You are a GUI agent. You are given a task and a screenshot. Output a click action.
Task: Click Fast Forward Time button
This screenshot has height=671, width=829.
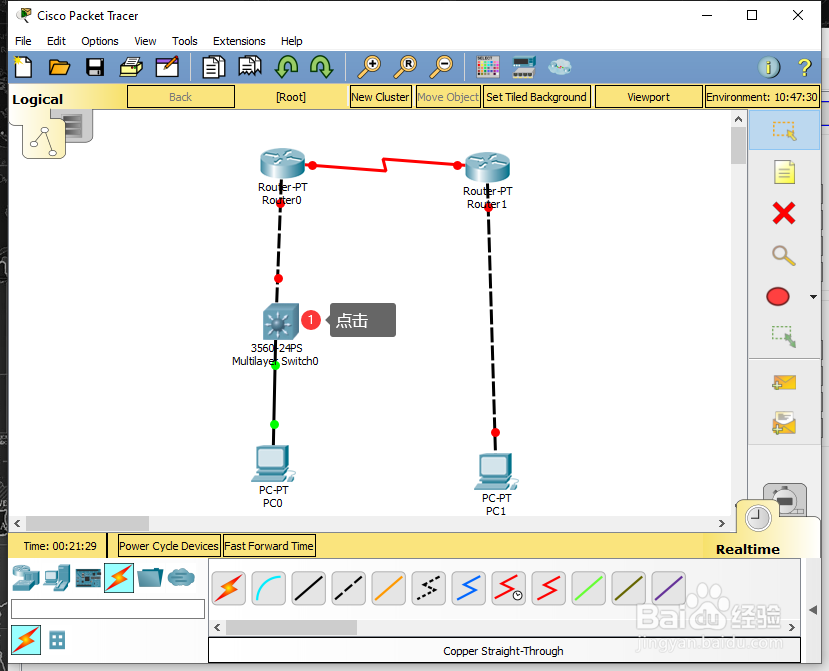pos(269,546)
